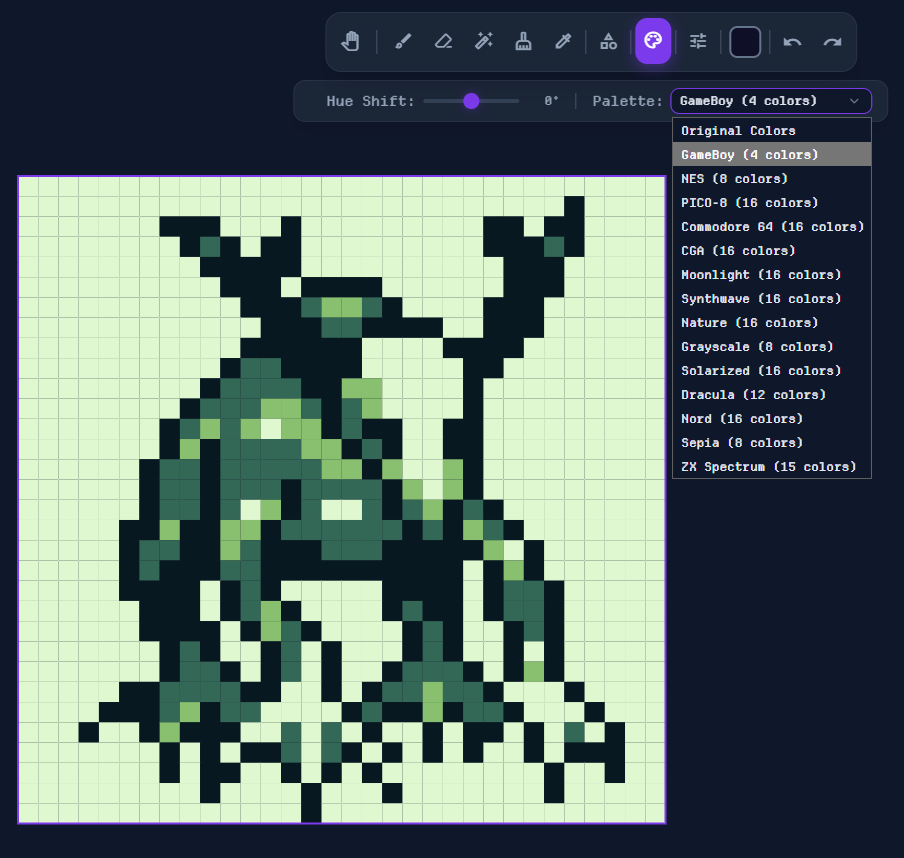Select the Brush tool
Image resolution: width=904 pixels, height=858 pixels.
[402, 42]
